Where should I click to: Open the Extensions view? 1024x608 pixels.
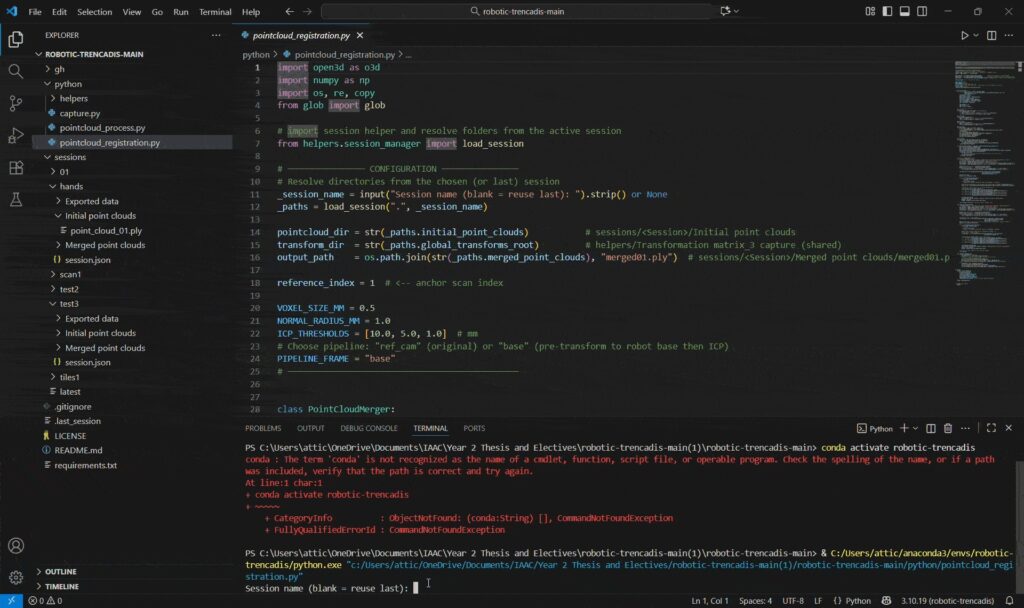pyautogui.click(x=16, y=168)
